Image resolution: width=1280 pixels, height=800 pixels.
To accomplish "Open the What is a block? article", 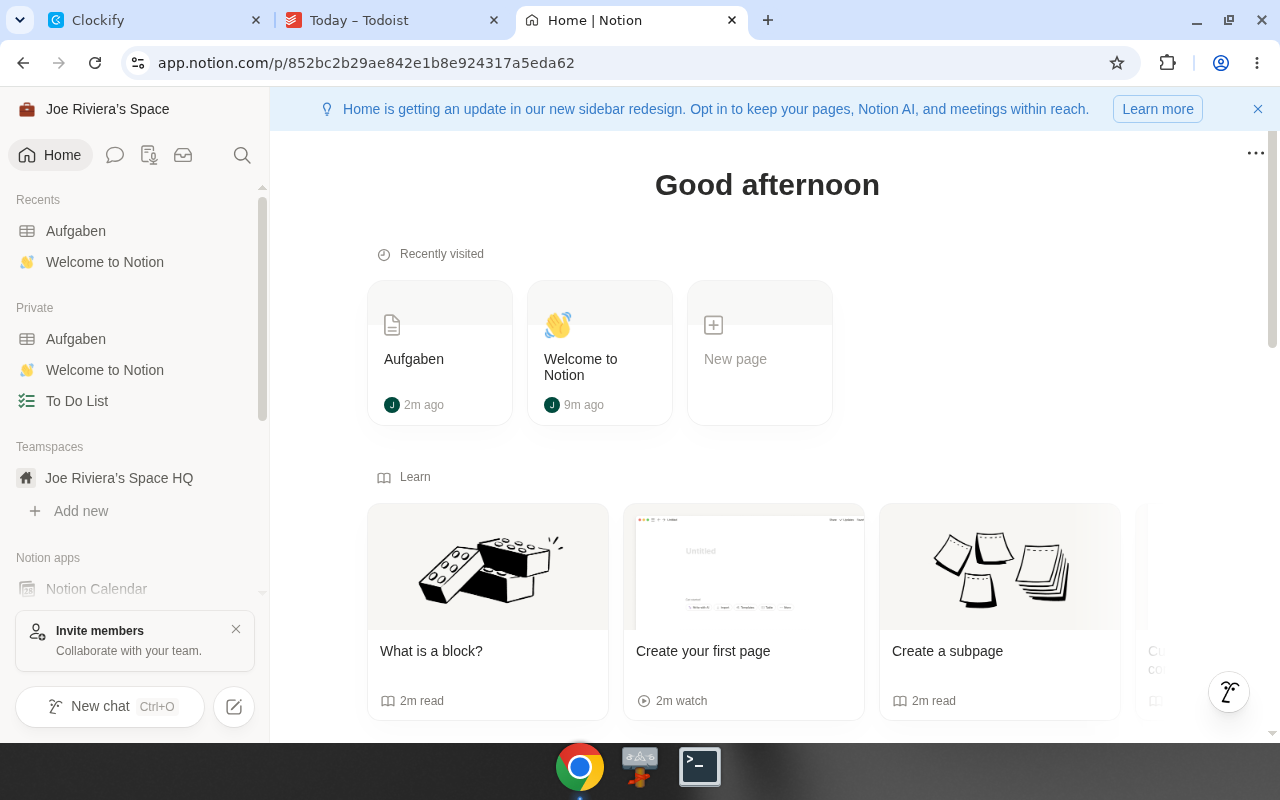I will coord(488,612).
